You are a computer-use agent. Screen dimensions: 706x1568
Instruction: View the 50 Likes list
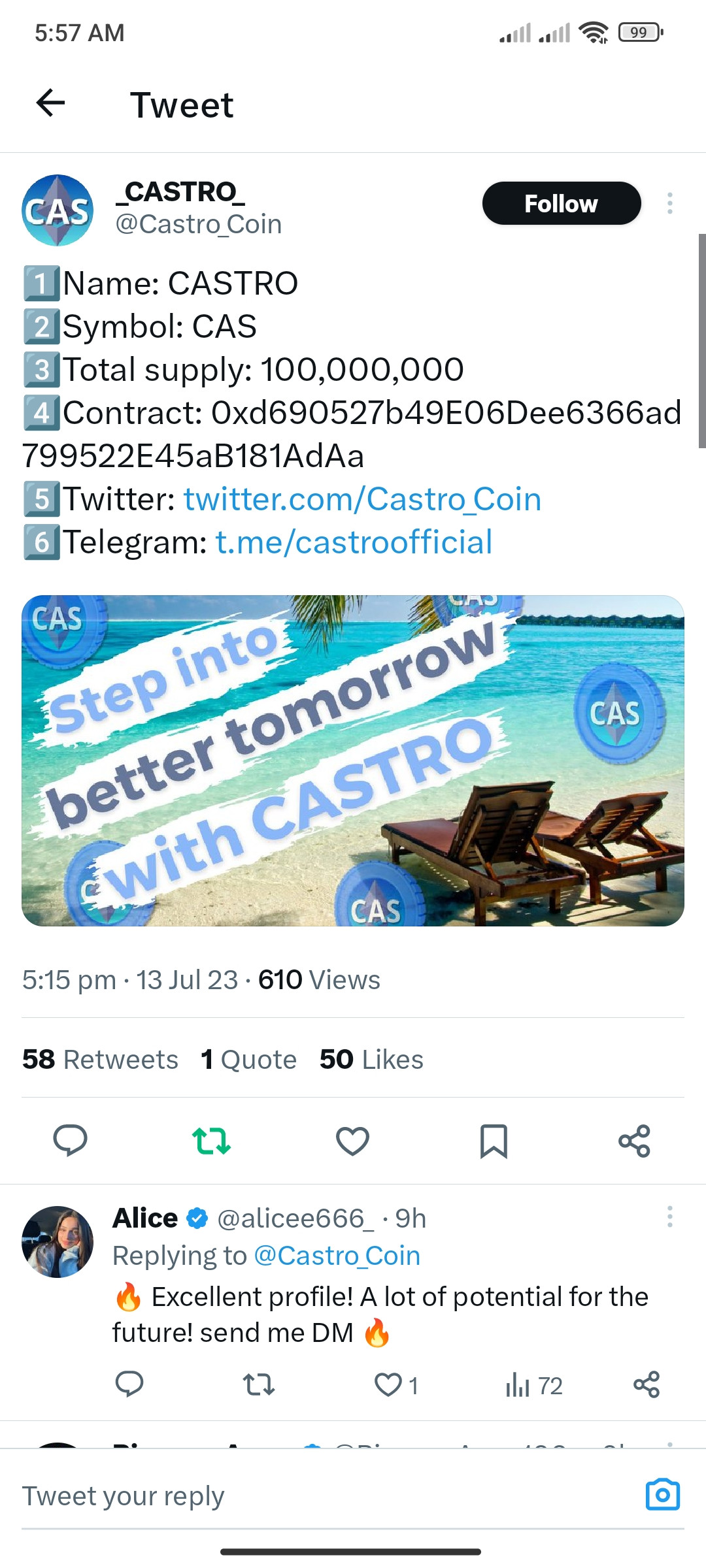click(371, 1059)
